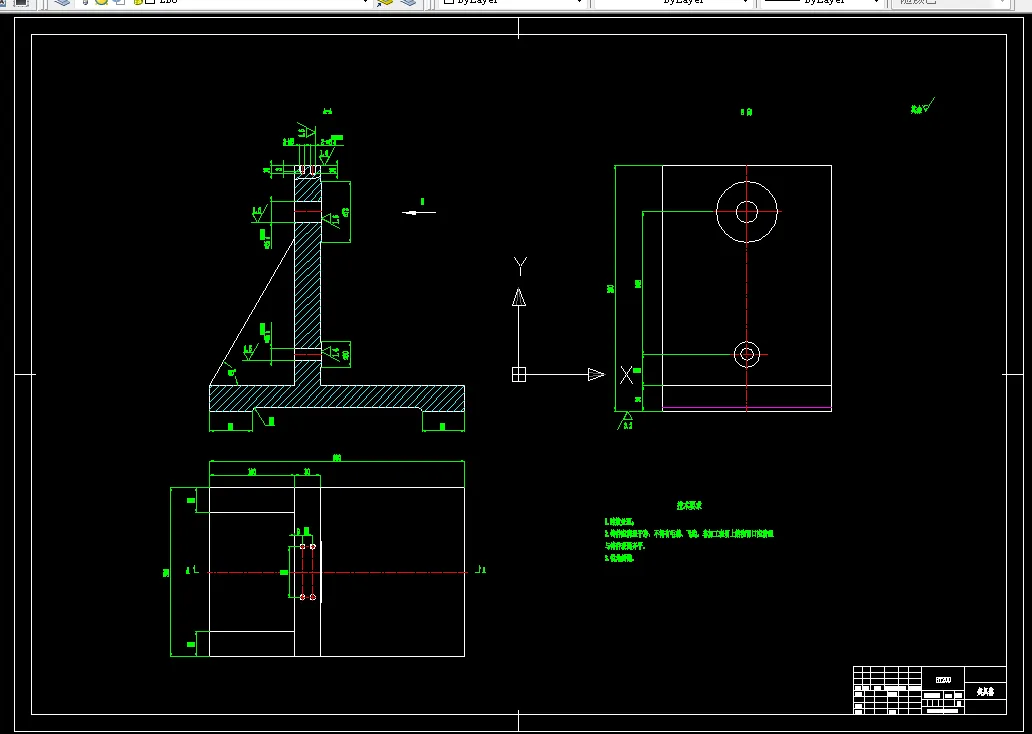
Task: Select the overall height dimension left of the right view
Action: pyautogui.click(x=611, y=288)
